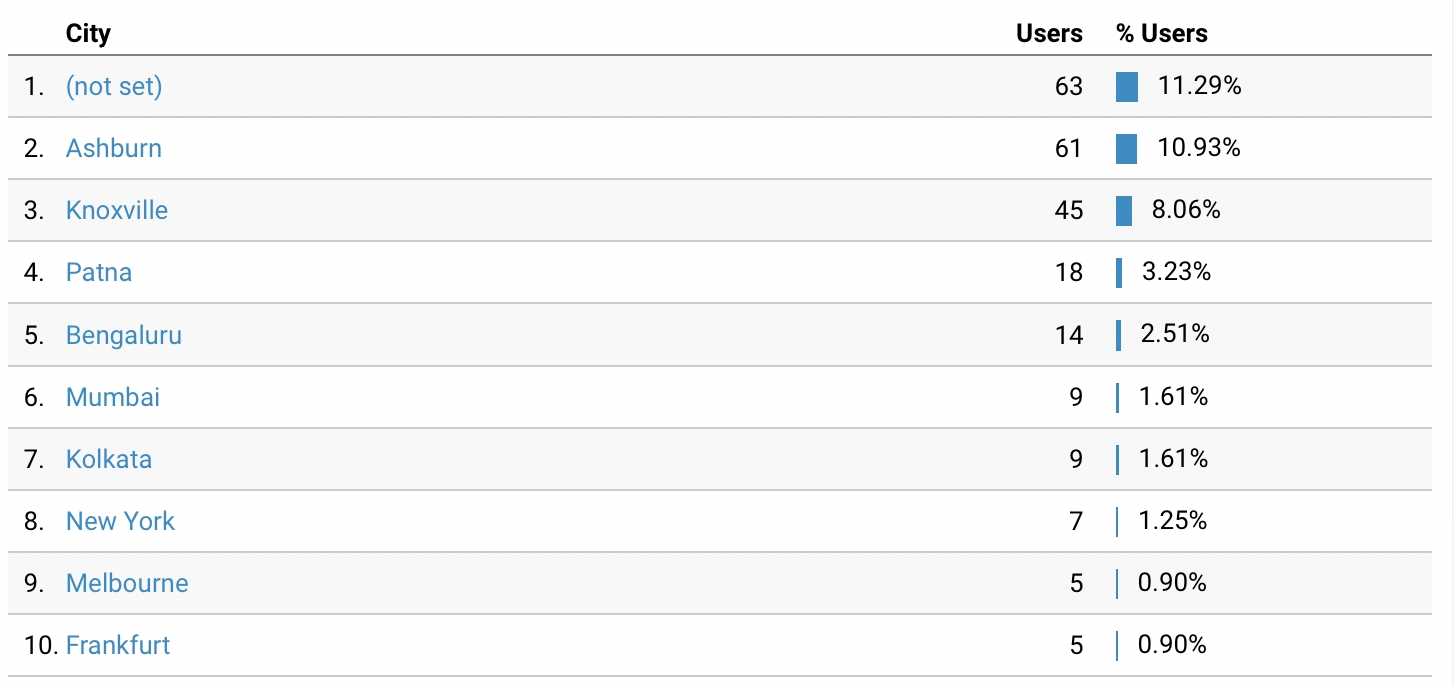Click the 11.29% users bar
This screenshot has width=1454, height=686.
click(x=1127, y=87)
